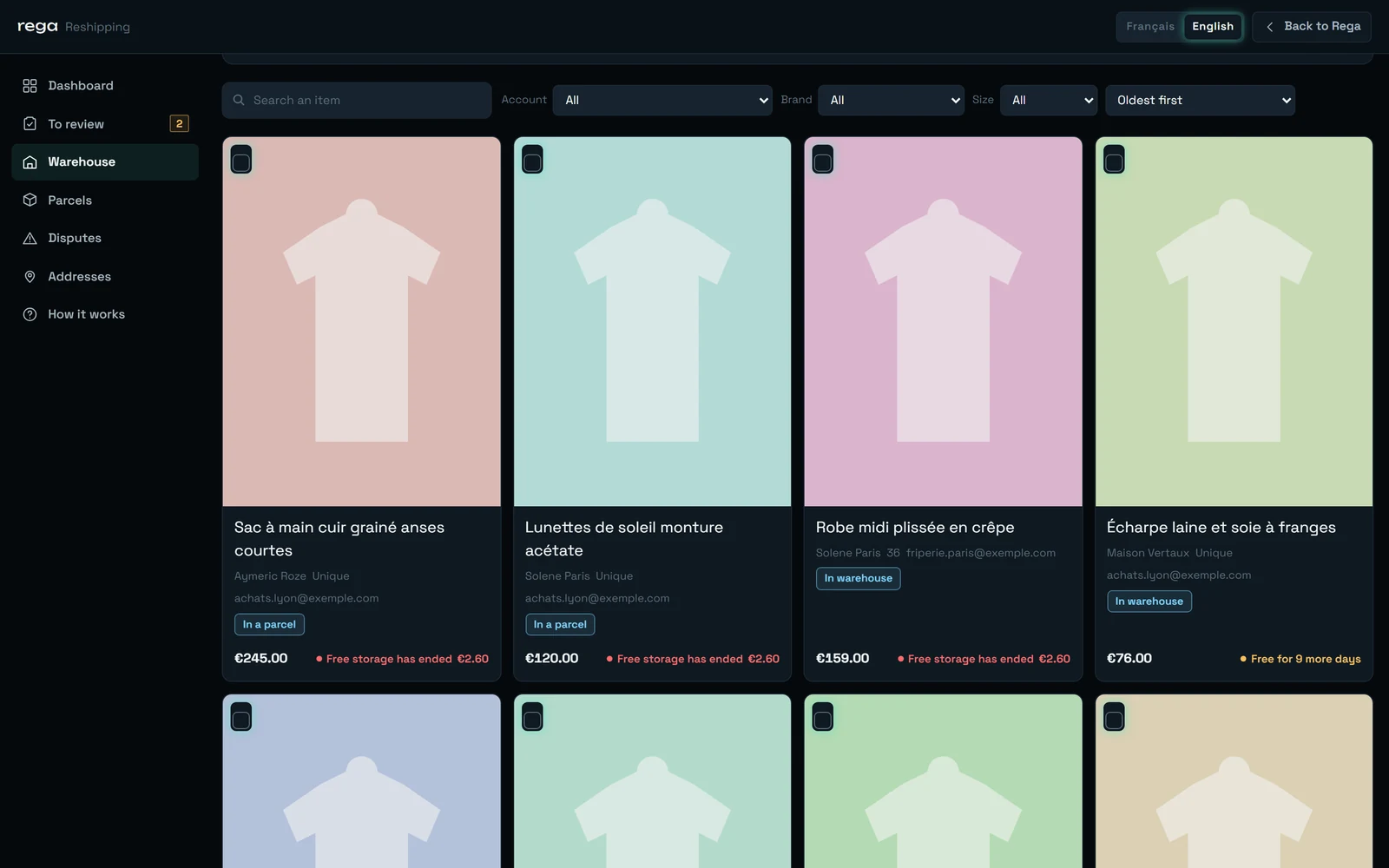Screen dimensions: 1389x868
Task: Click In warehouse tag on Robe midi
Action: pyautogui.click(x=858, y=579)
